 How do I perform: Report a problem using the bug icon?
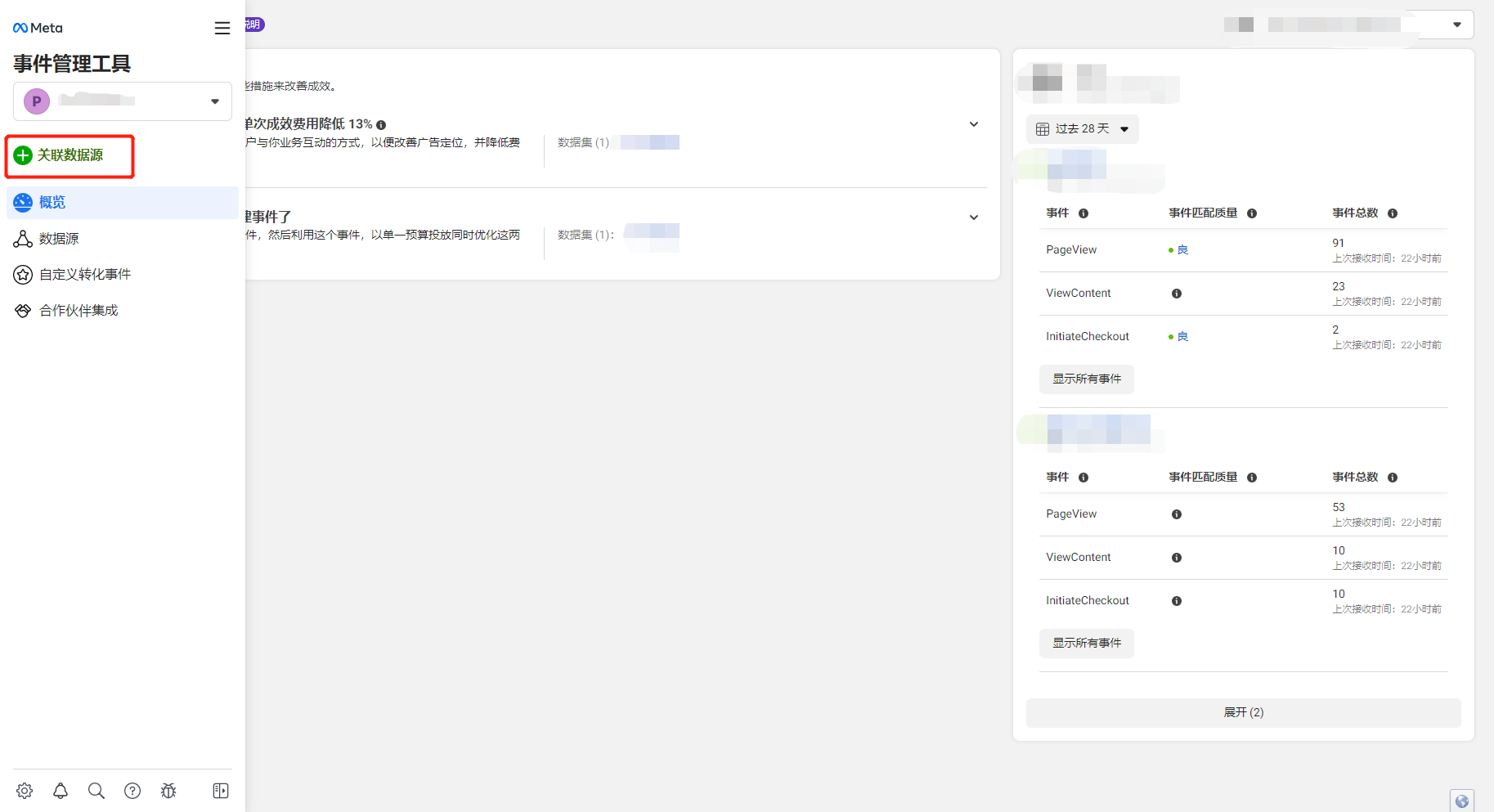(168, 790)
